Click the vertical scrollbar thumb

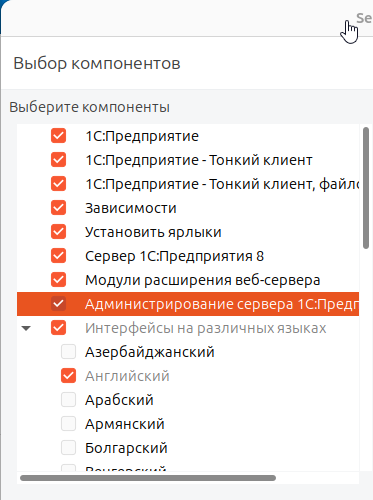pos(366,188)
